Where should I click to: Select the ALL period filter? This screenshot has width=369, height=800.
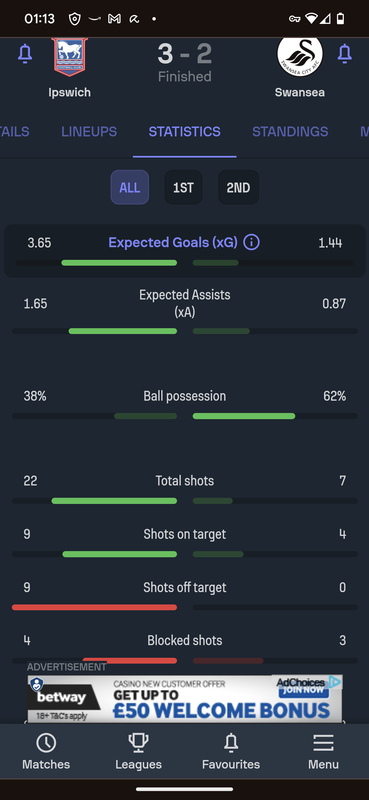pyautogui.click(x=130, y=187)
